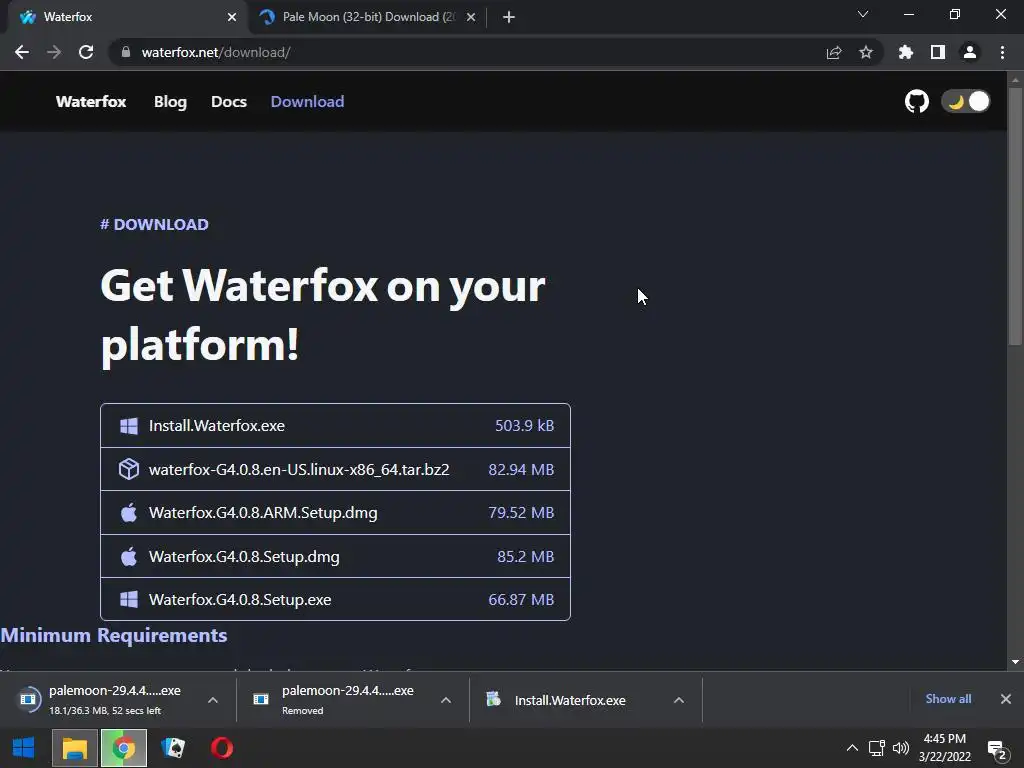Reload the Waterfox download page
This screenshot has width=1024, height=768.
click(x=86, y=52)
